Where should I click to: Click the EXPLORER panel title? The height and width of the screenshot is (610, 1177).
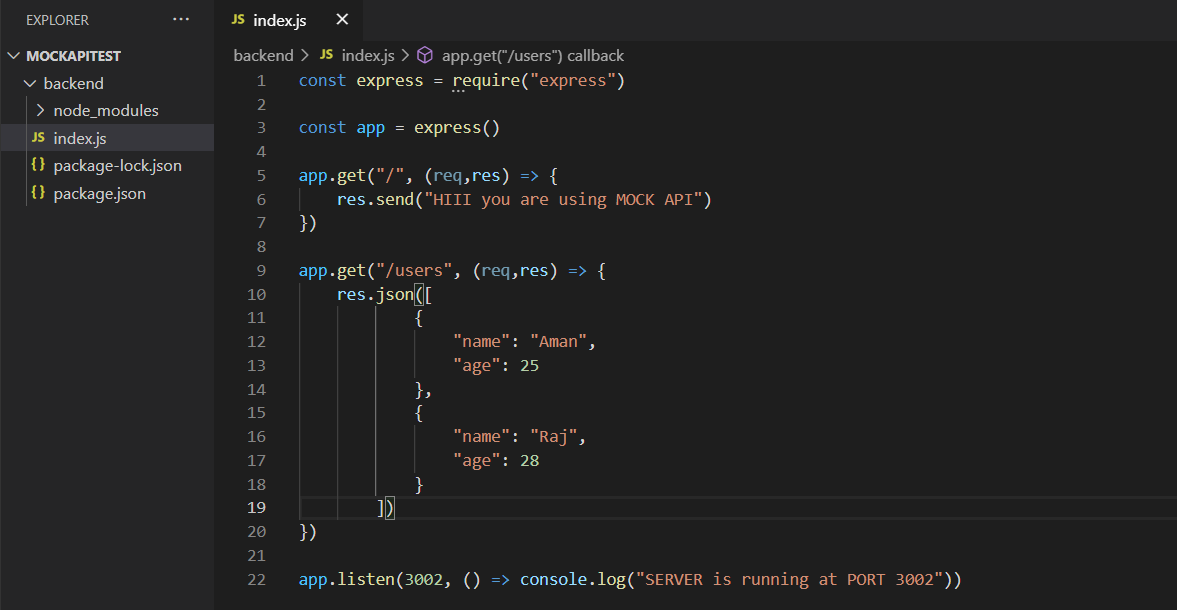tap(57, 20)
